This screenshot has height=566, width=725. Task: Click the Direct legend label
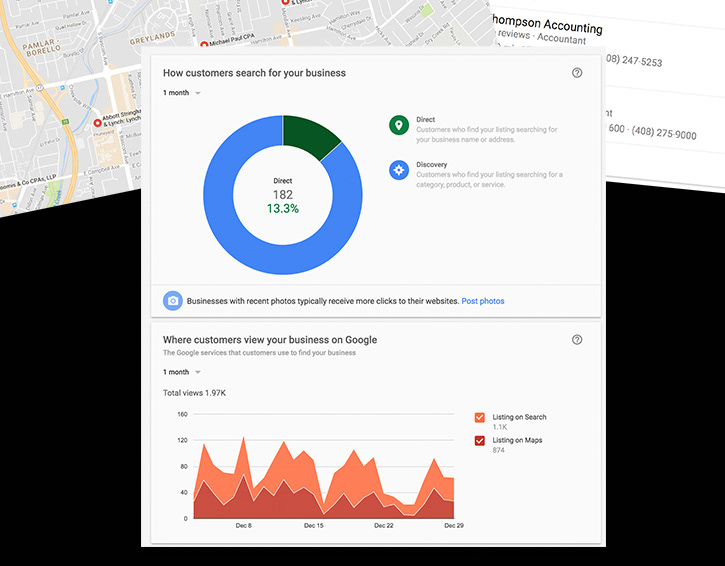point(425,119)
